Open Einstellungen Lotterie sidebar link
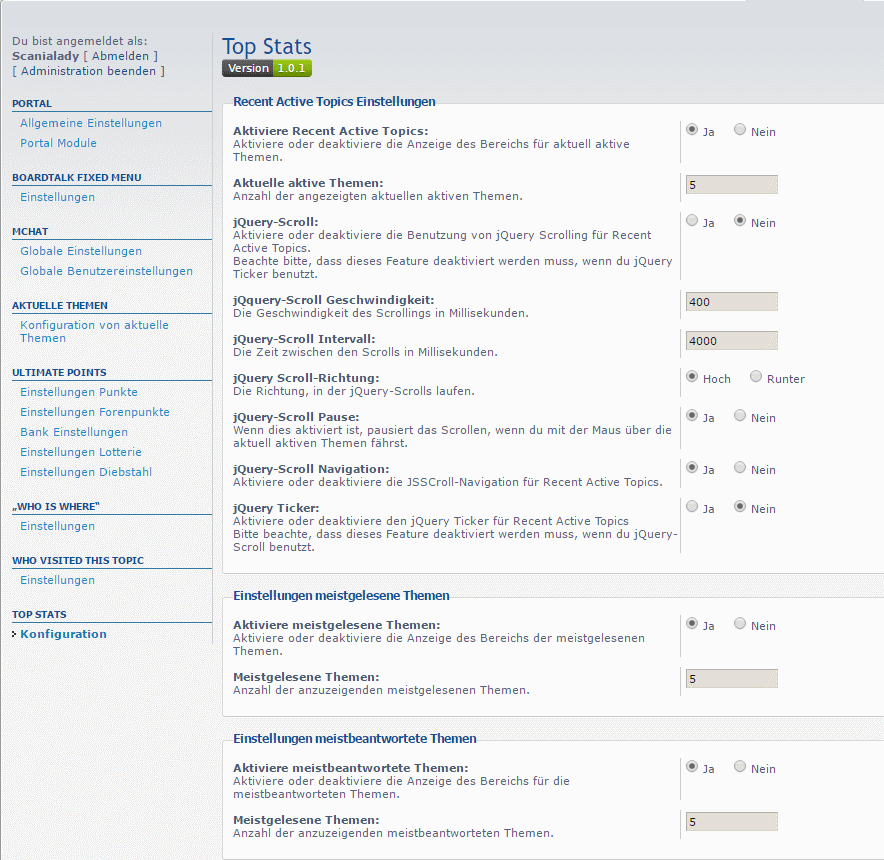This screenshot has width=884, height=860. (x=81, y=452)
